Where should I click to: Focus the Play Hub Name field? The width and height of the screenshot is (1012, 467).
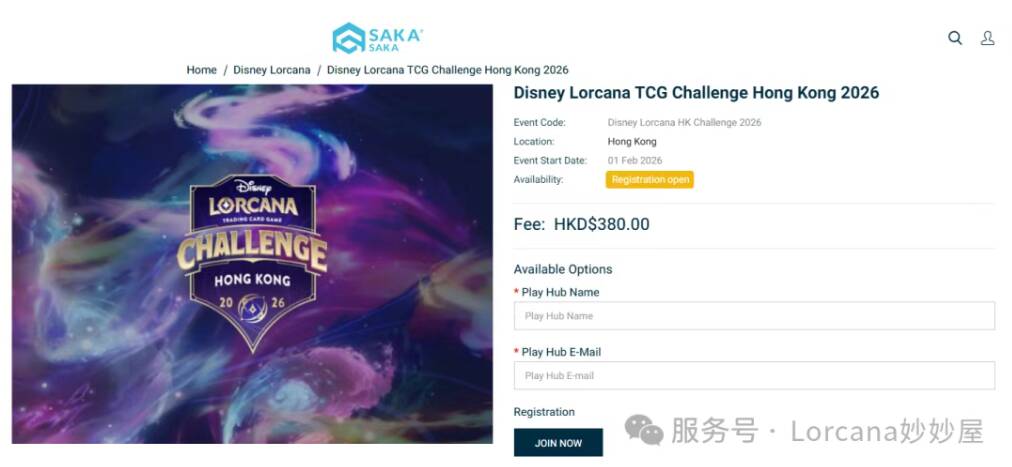(754, 316)
